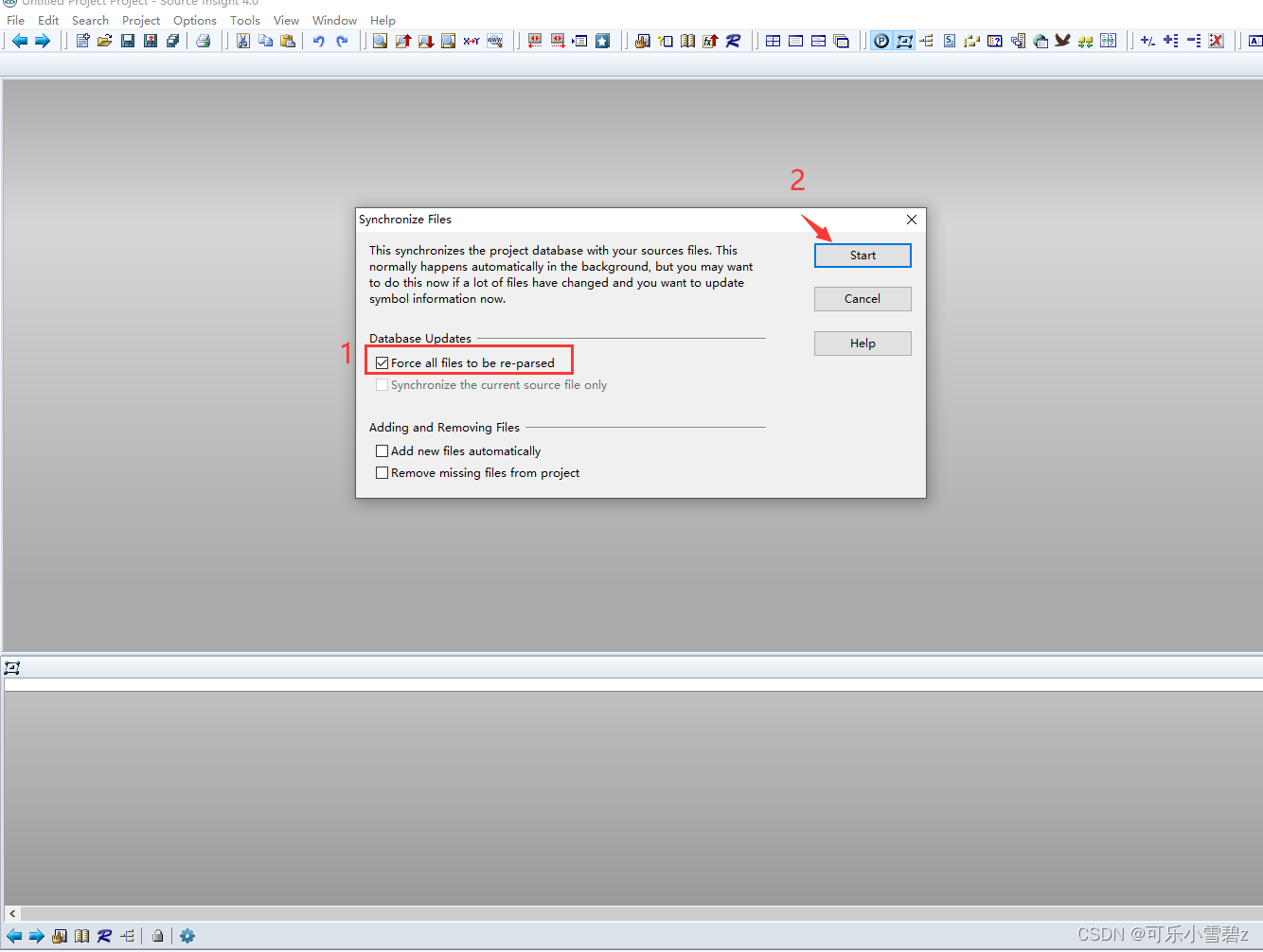Click the relation window icon above lower panel
This screenshot has height=952, width=1263.
tap(12, 668)
